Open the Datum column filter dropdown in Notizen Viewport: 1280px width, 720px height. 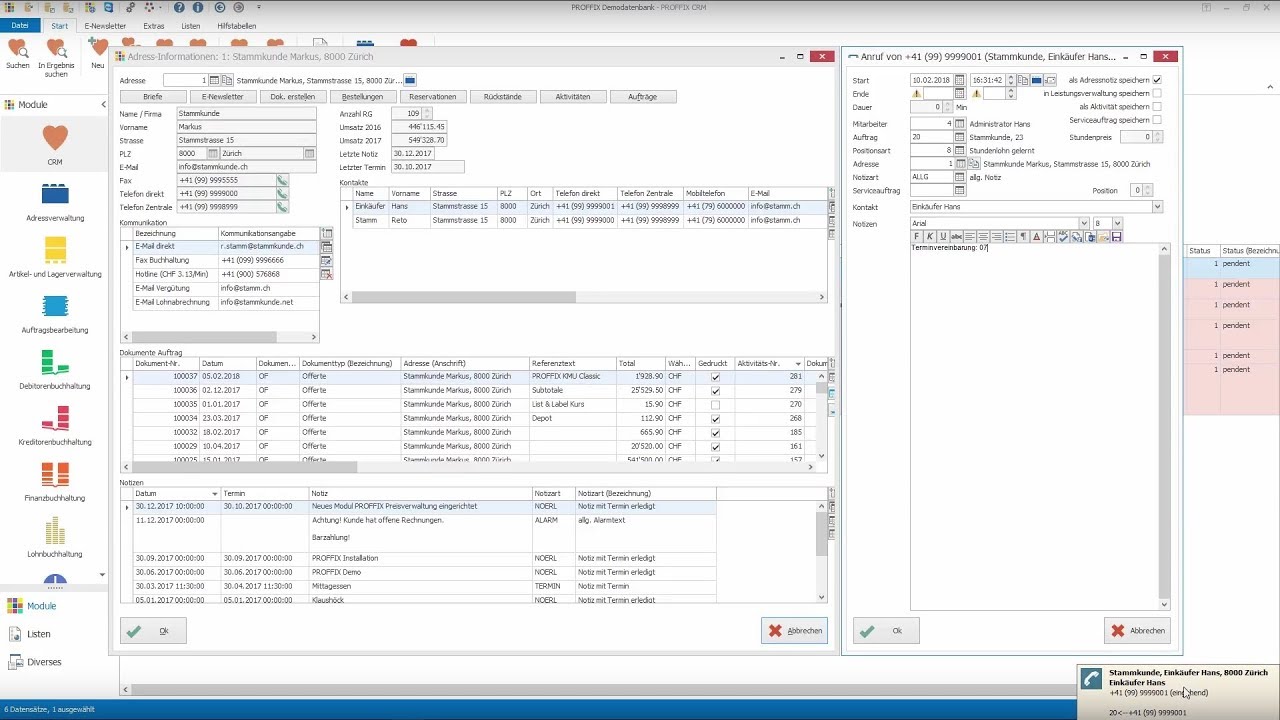pyautogui.click(x=214, y=494)
